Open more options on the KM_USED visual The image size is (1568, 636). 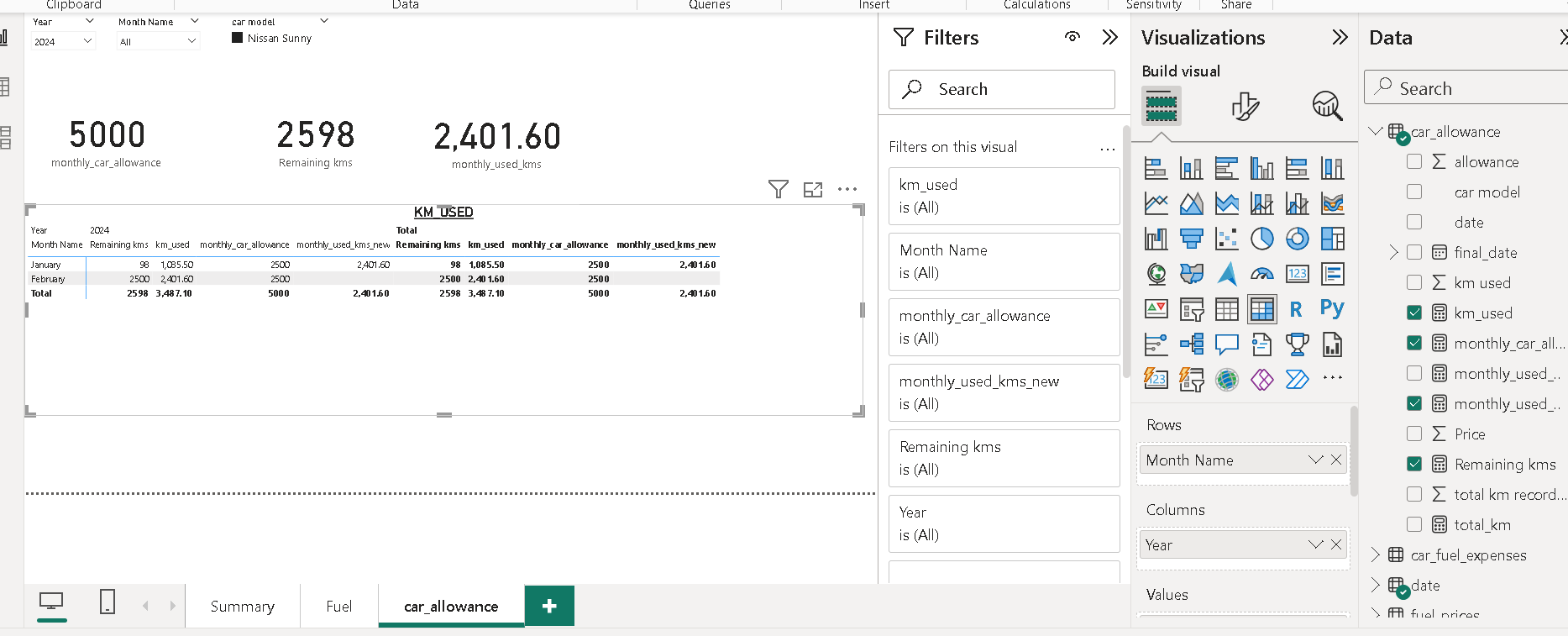tap(847, 190)
